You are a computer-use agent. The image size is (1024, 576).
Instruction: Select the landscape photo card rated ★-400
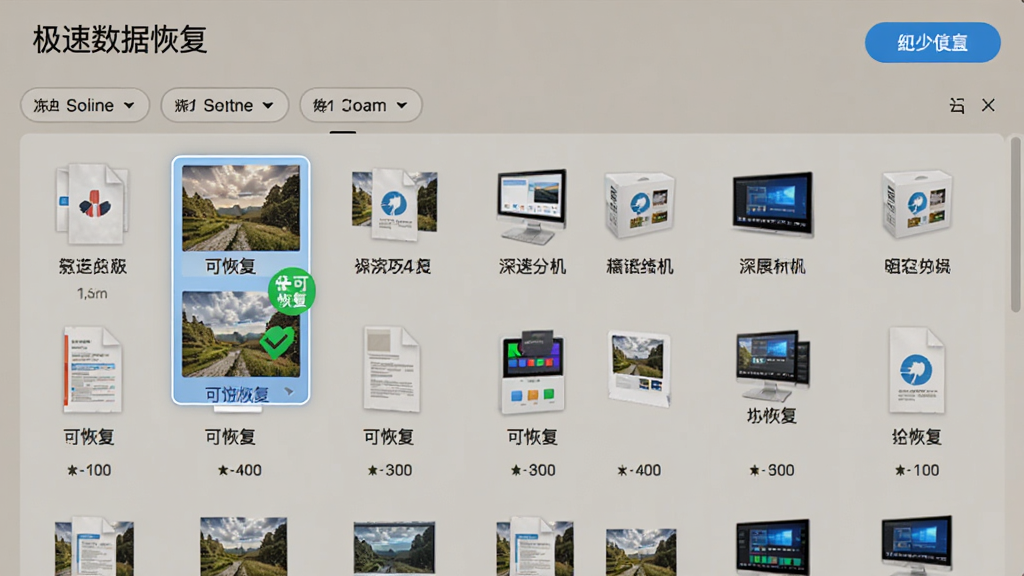tap(639, 368)
